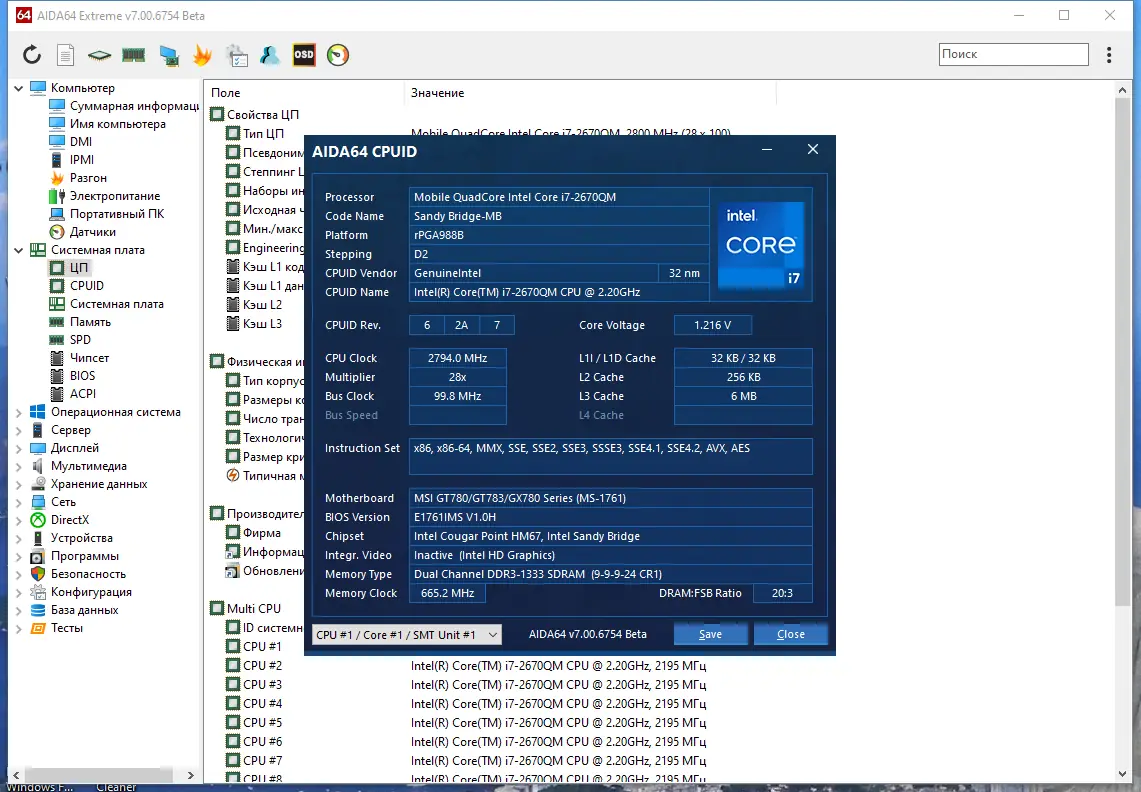Click Фирма row under manufacturer section
The width and height of the screenshot is (1141, 792).
coord(253,533)
